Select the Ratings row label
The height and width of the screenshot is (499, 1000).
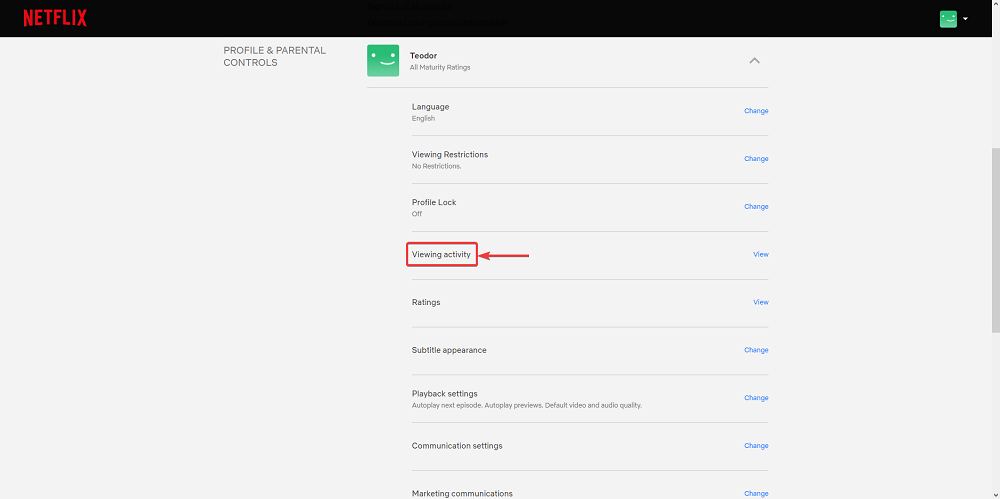coord(426,302)
